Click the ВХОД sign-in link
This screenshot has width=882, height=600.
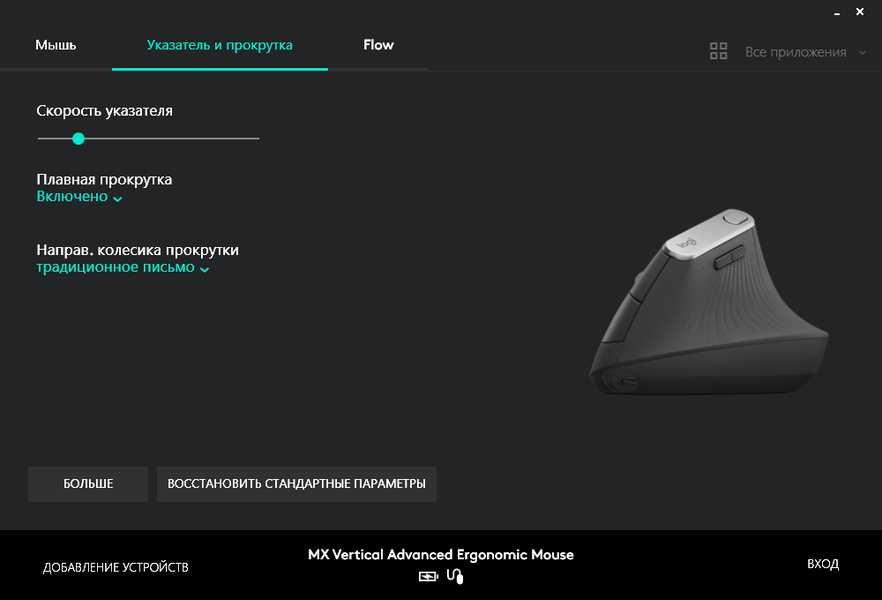(823, 564)
